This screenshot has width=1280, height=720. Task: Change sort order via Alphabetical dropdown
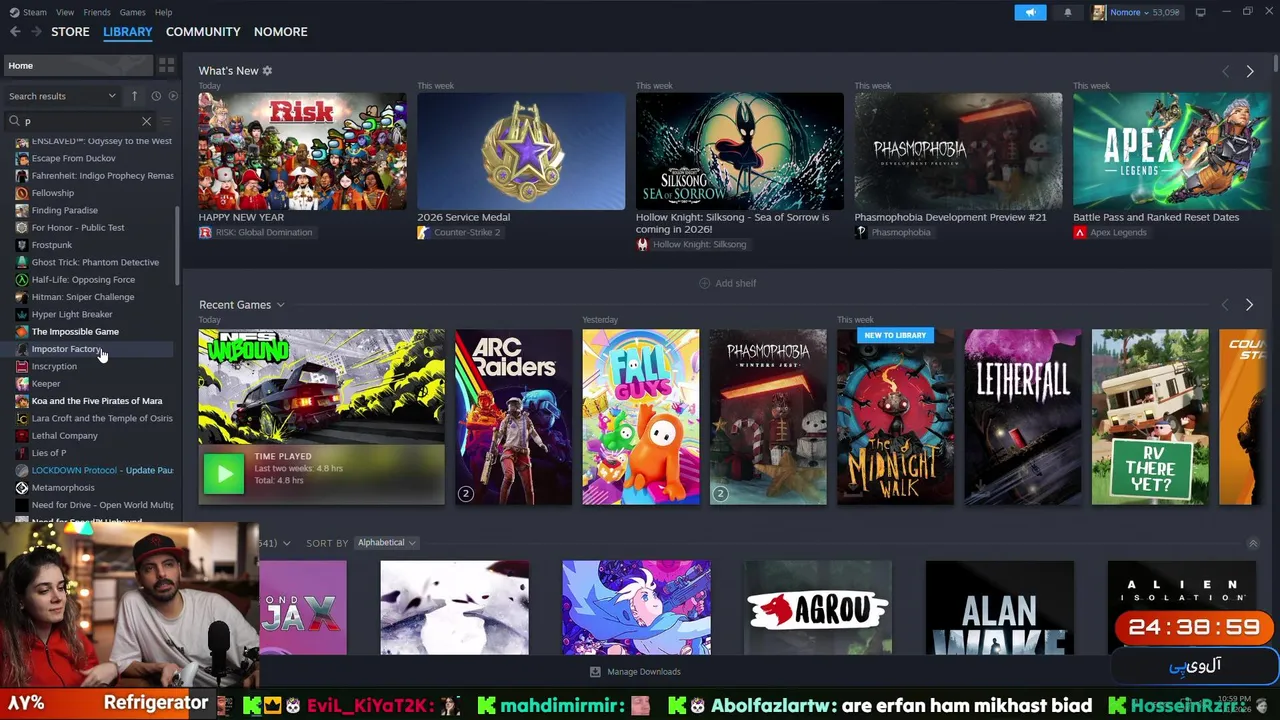pos(387,543)
